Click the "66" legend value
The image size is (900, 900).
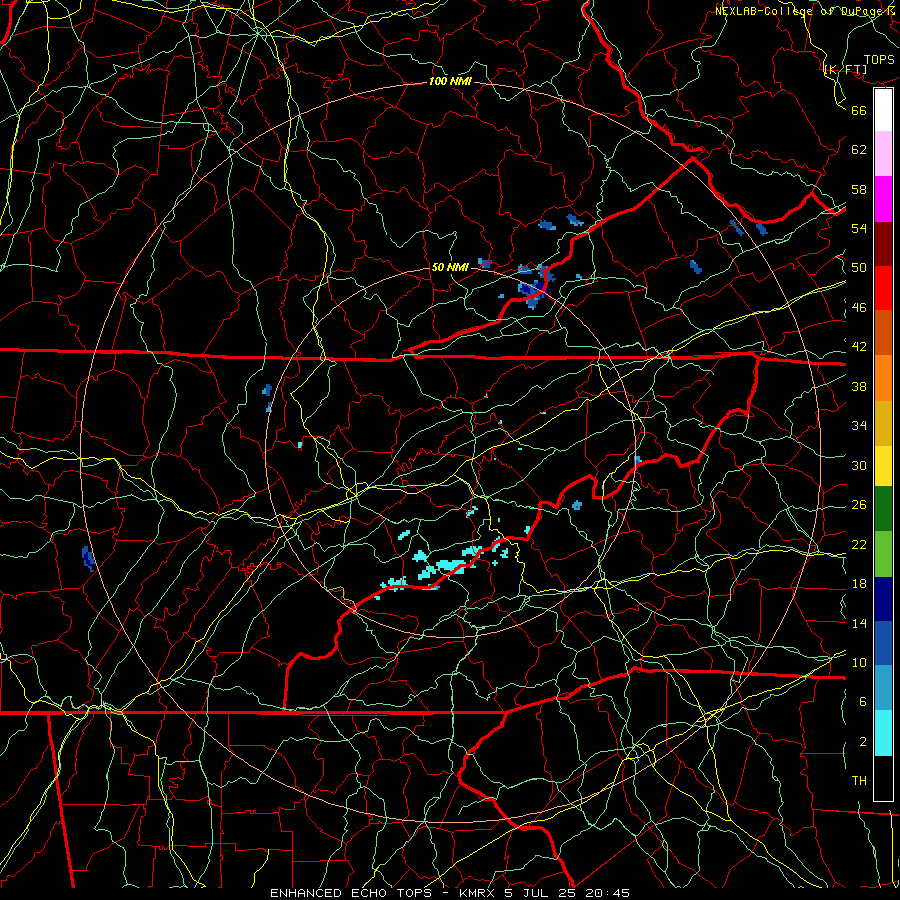point(859,110)
